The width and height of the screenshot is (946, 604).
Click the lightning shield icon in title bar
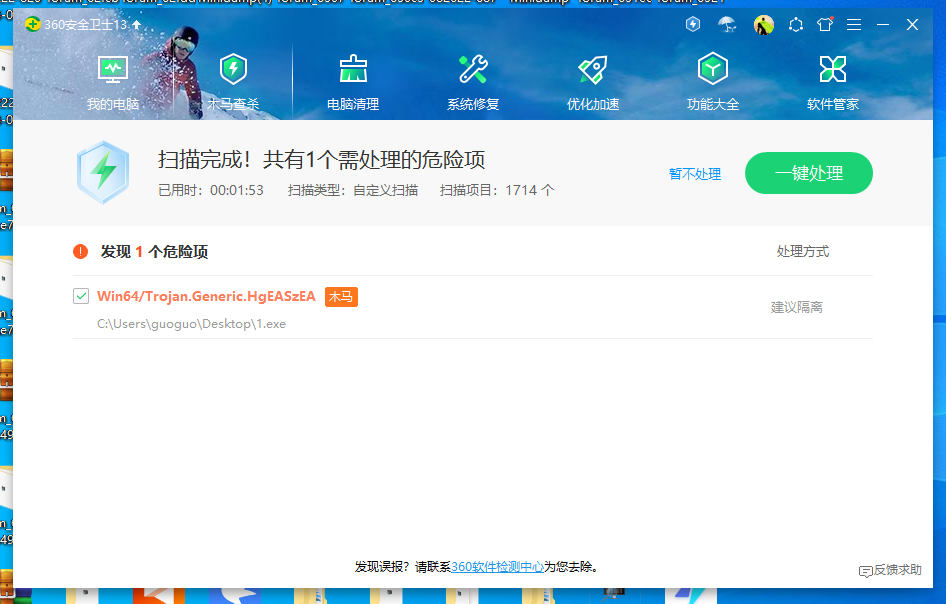693,24
